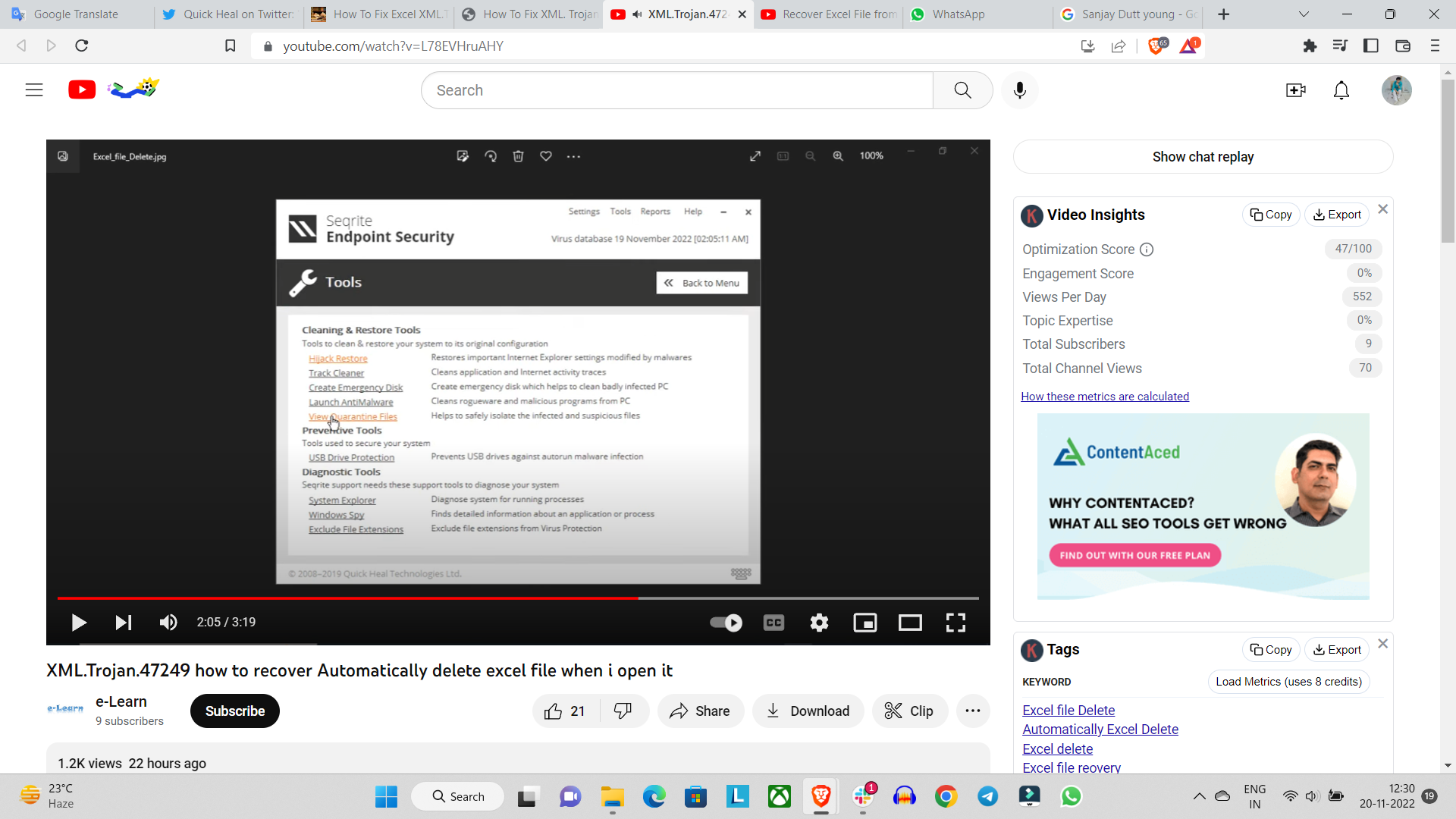Open browser tab list dropdown
Screen dimensions: 1456x819
1304,14
